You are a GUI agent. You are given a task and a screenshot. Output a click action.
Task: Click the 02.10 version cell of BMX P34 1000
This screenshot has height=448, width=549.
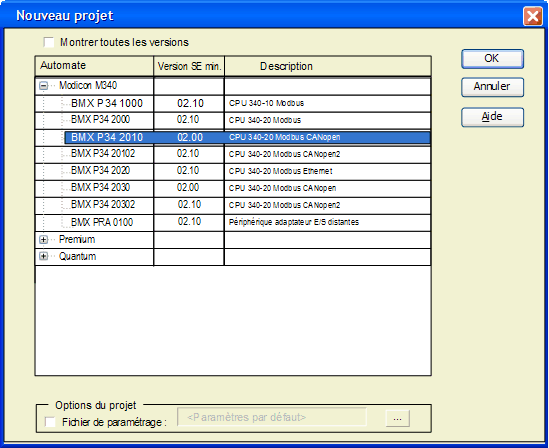[189, 103]
